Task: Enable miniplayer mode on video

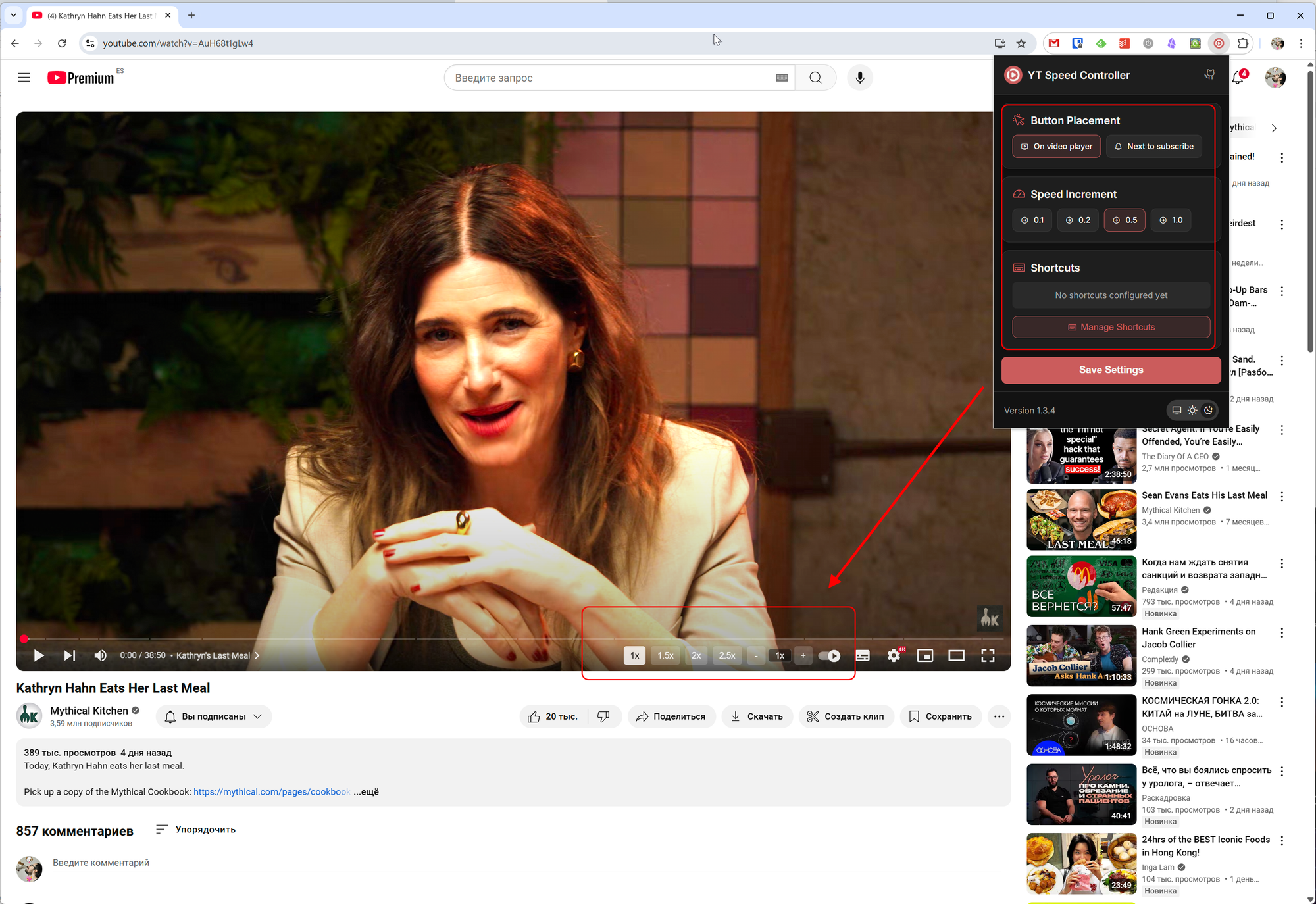Action: 925,655
